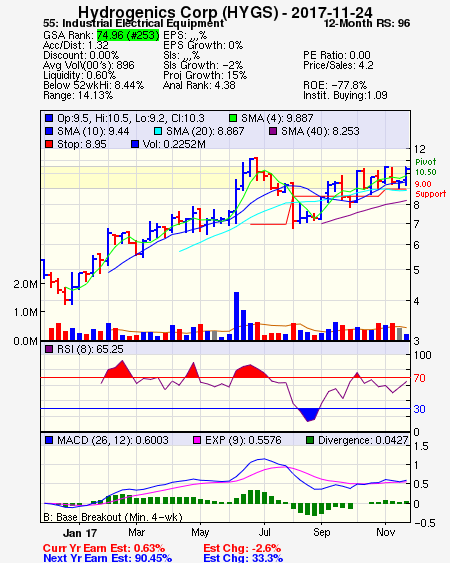Click the blue OHLC legend square

49,118
